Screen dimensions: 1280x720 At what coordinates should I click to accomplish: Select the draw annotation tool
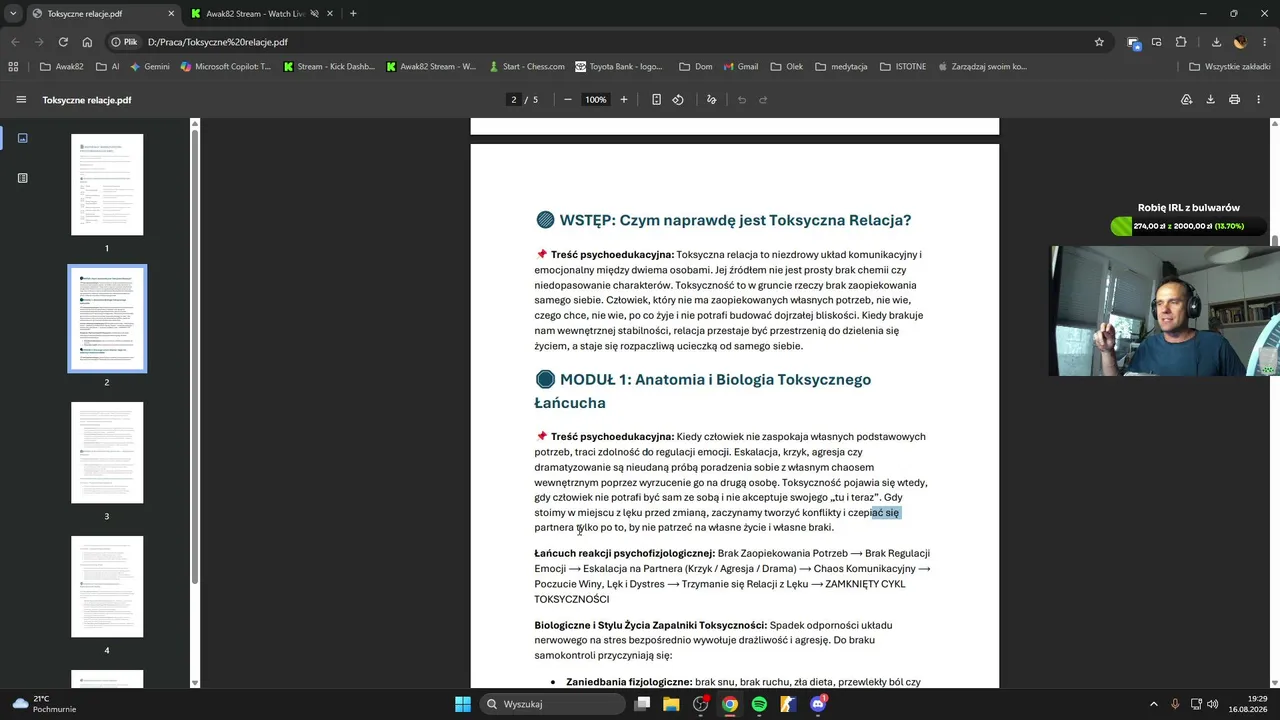coord(712,100)
